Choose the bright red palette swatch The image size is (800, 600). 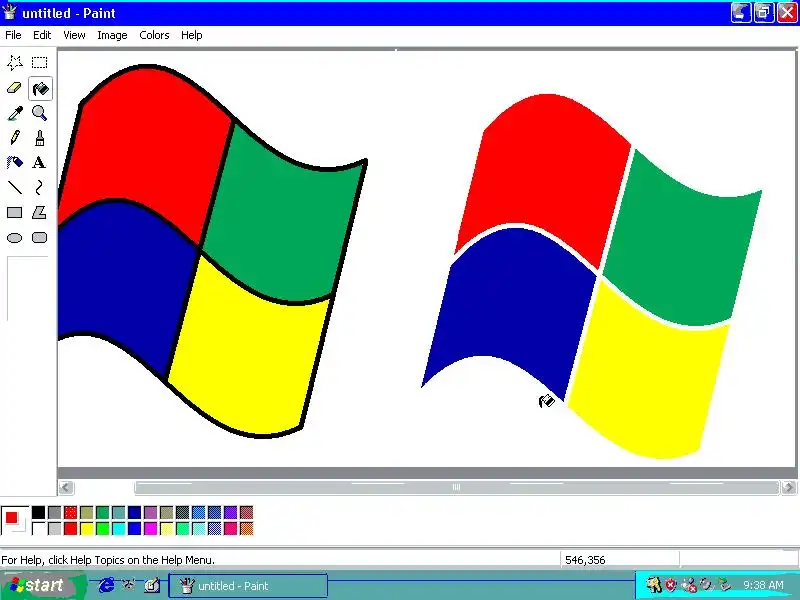[x=70, y=528]
